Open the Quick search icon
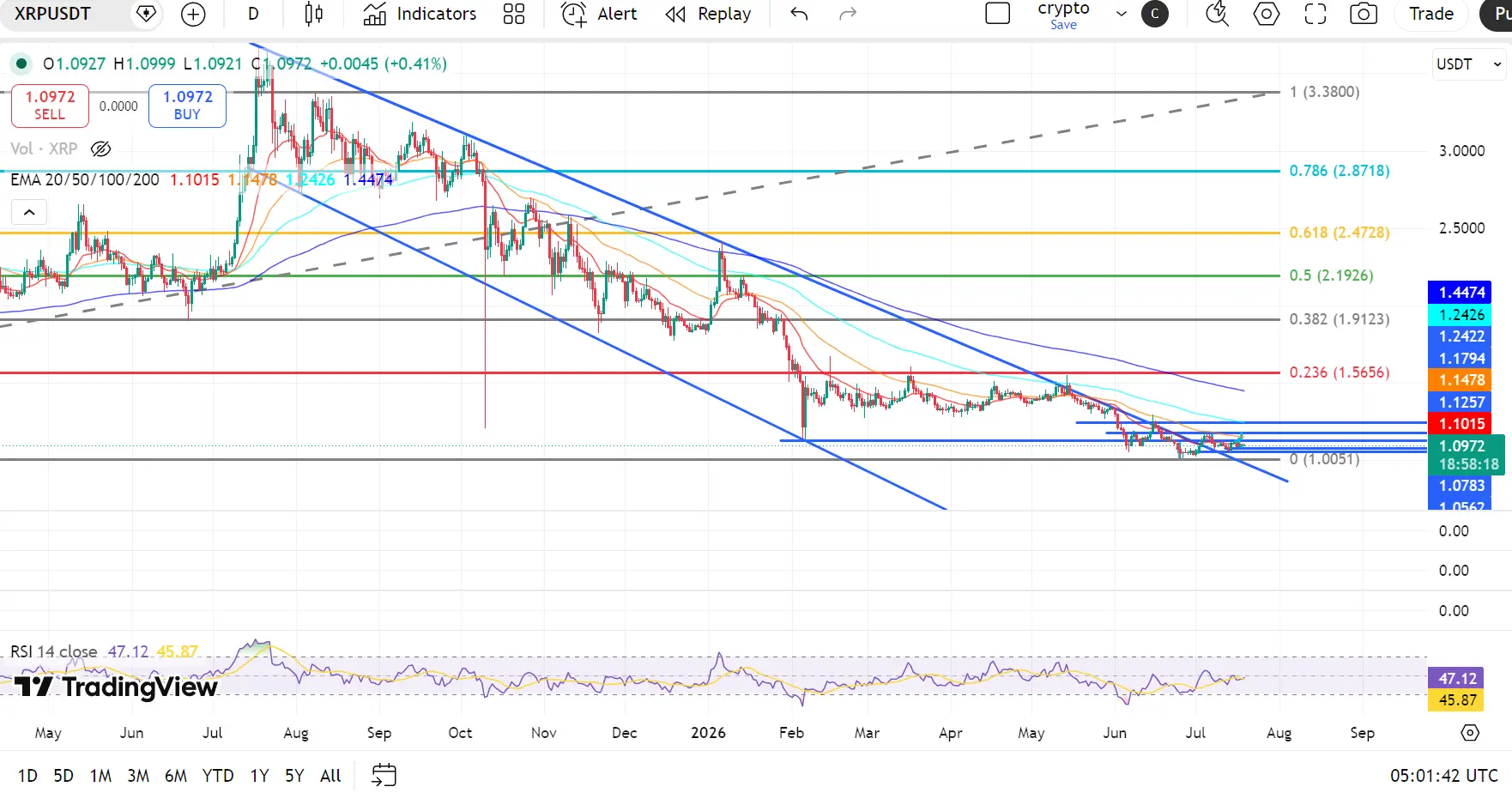1512x799 pixels. coord(1217,14)
